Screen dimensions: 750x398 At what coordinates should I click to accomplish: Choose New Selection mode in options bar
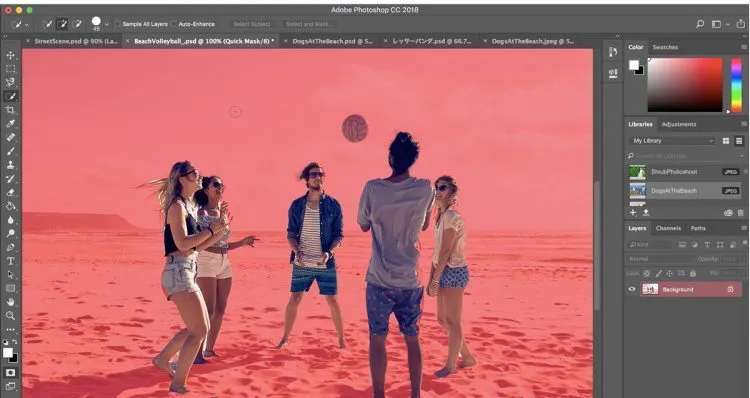pos(47,24)
